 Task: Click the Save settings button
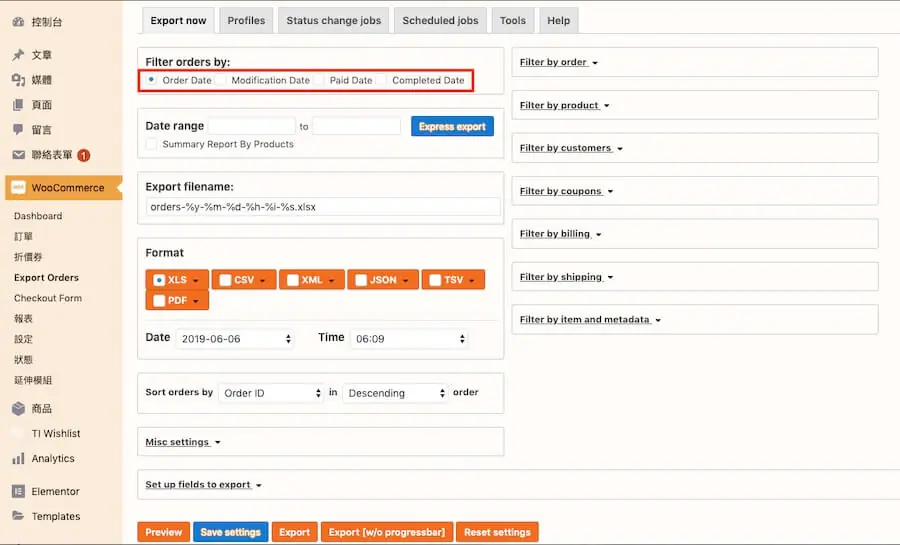coord(231,532)
